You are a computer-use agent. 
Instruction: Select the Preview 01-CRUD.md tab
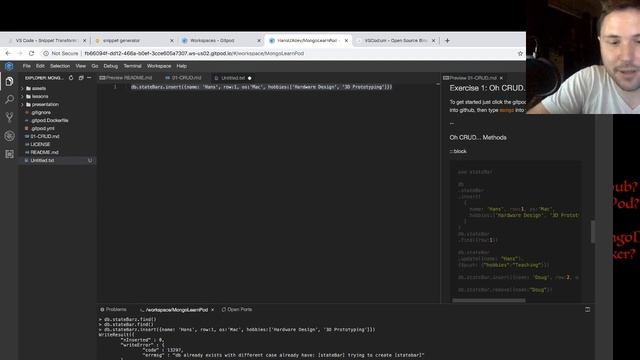(x=473, y=78)
